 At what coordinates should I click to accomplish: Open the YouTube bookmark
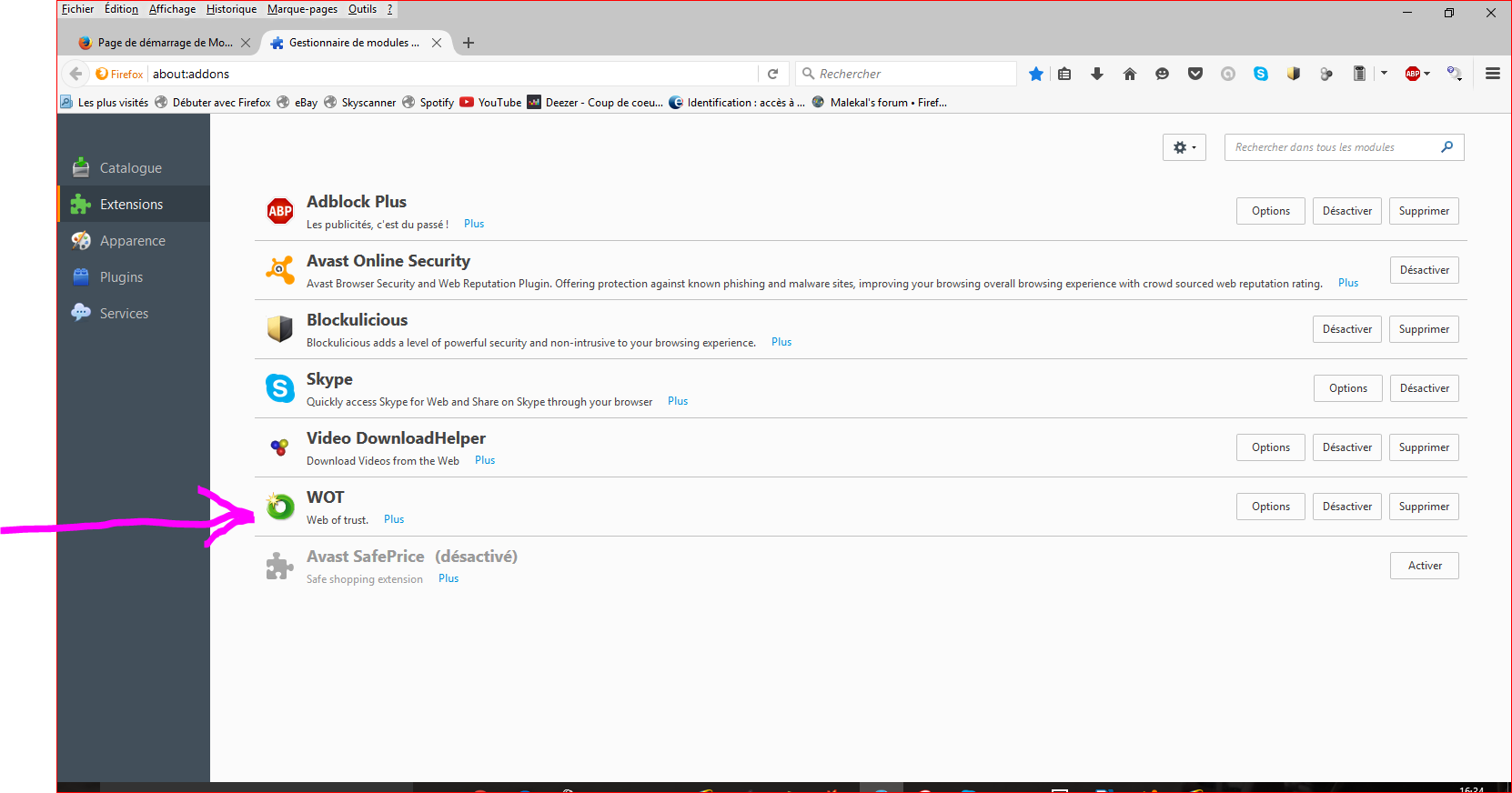(x=491, y=103)
